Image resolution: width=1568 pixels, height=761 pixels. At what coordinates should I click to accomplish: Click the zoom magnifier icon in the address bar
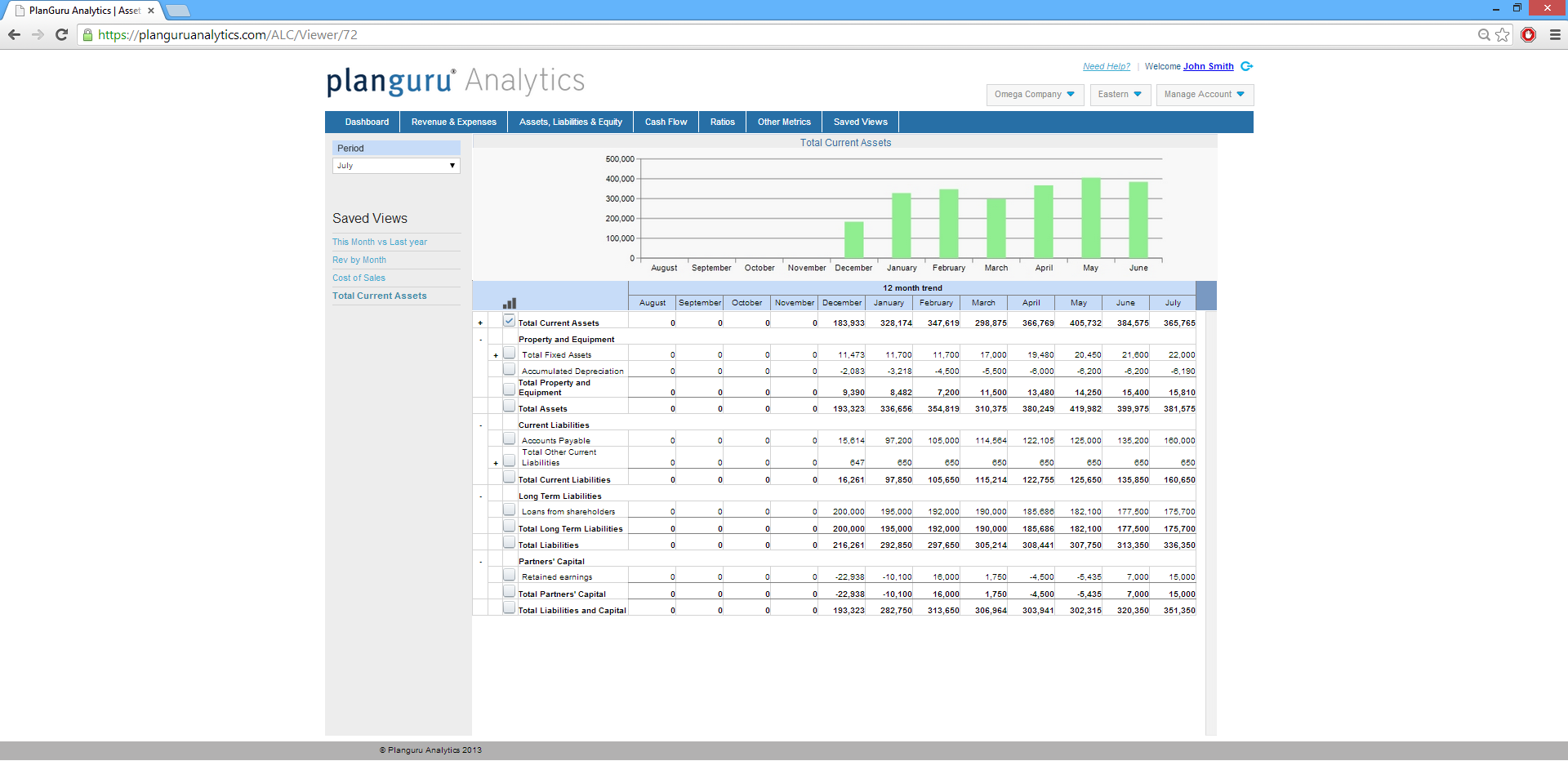point(1484,34)
